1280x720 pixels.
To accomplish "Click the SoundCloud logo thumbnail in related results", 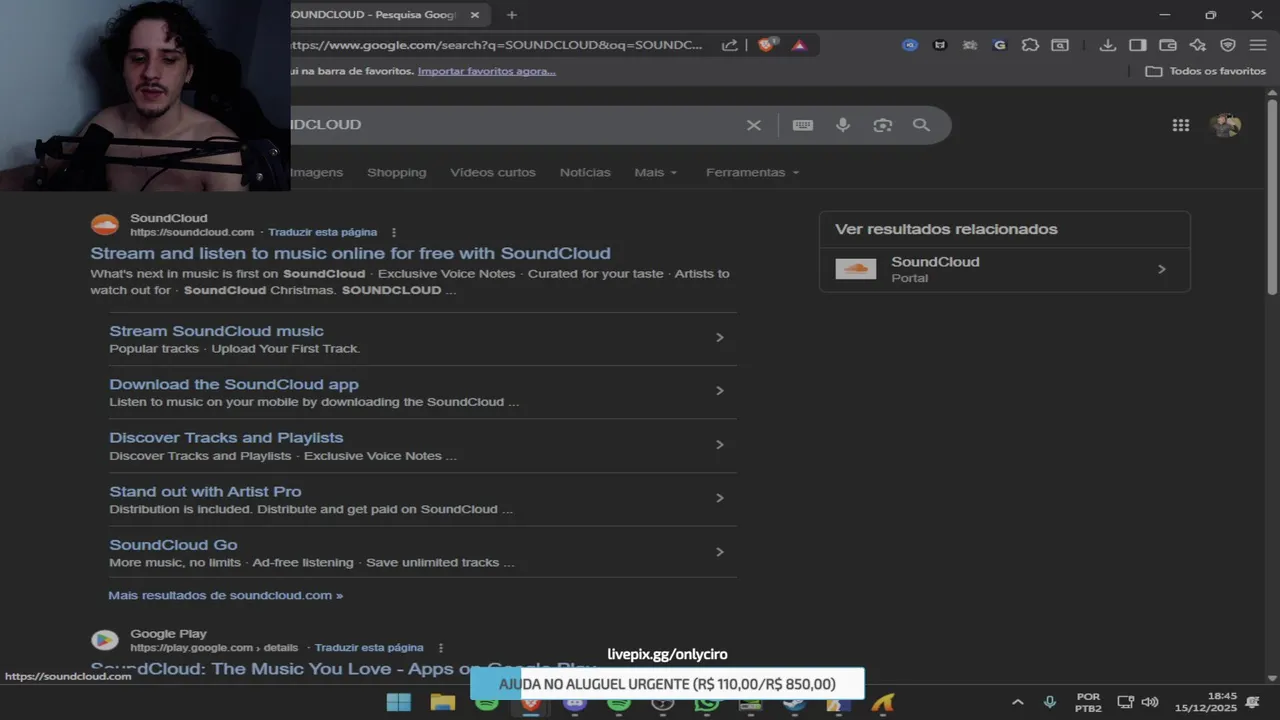I will tap(855, 269).
